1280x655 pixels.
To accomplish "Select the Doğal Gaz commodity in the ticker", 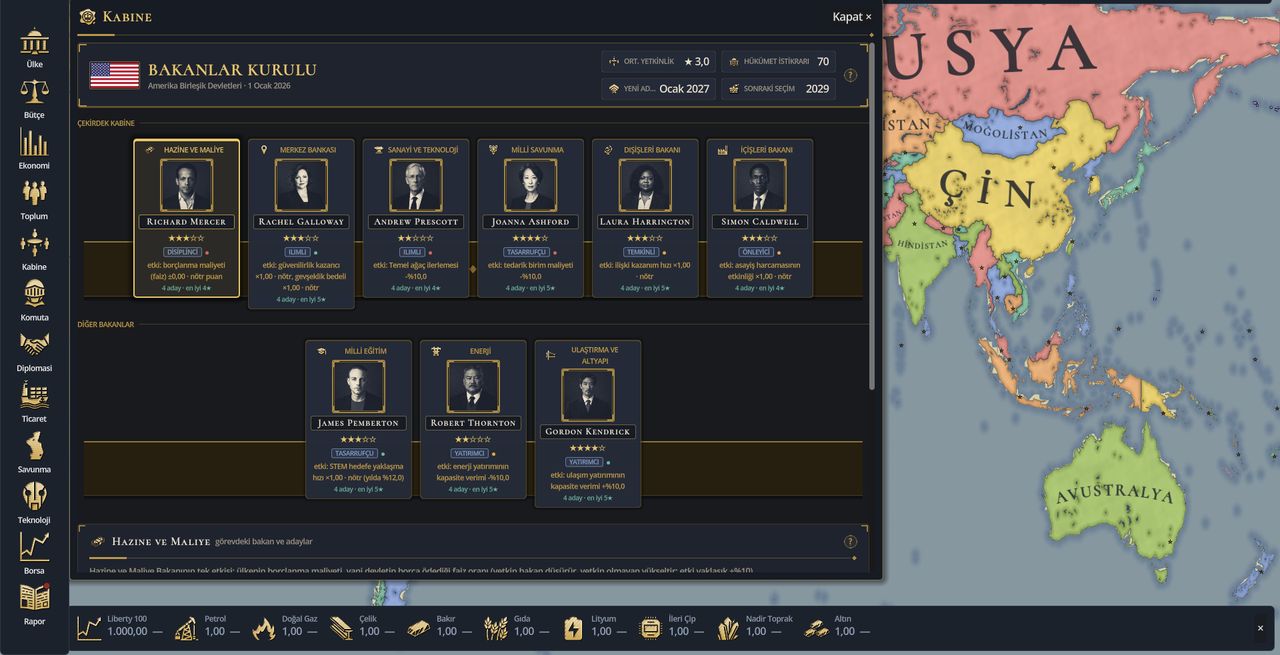I will (x=284, y=627).
